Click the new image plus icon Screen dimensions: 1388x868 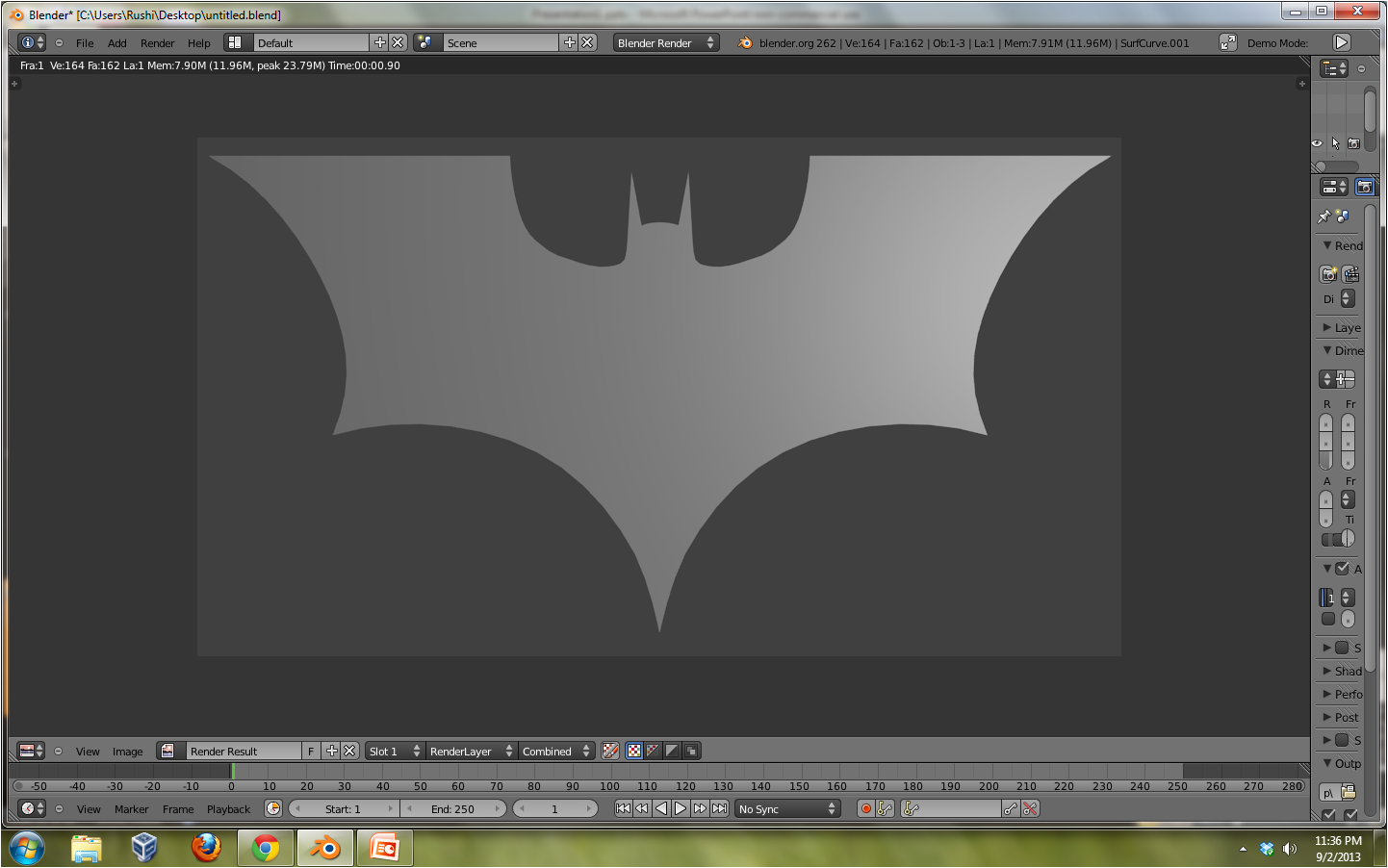click(x=332, y=751)
